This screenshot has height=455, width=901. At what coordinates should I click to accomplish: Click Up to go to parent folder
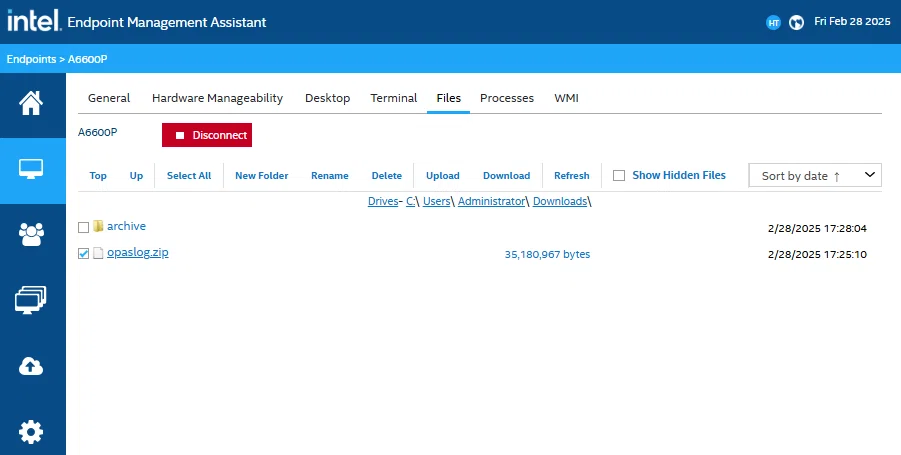tap(136, 176)
